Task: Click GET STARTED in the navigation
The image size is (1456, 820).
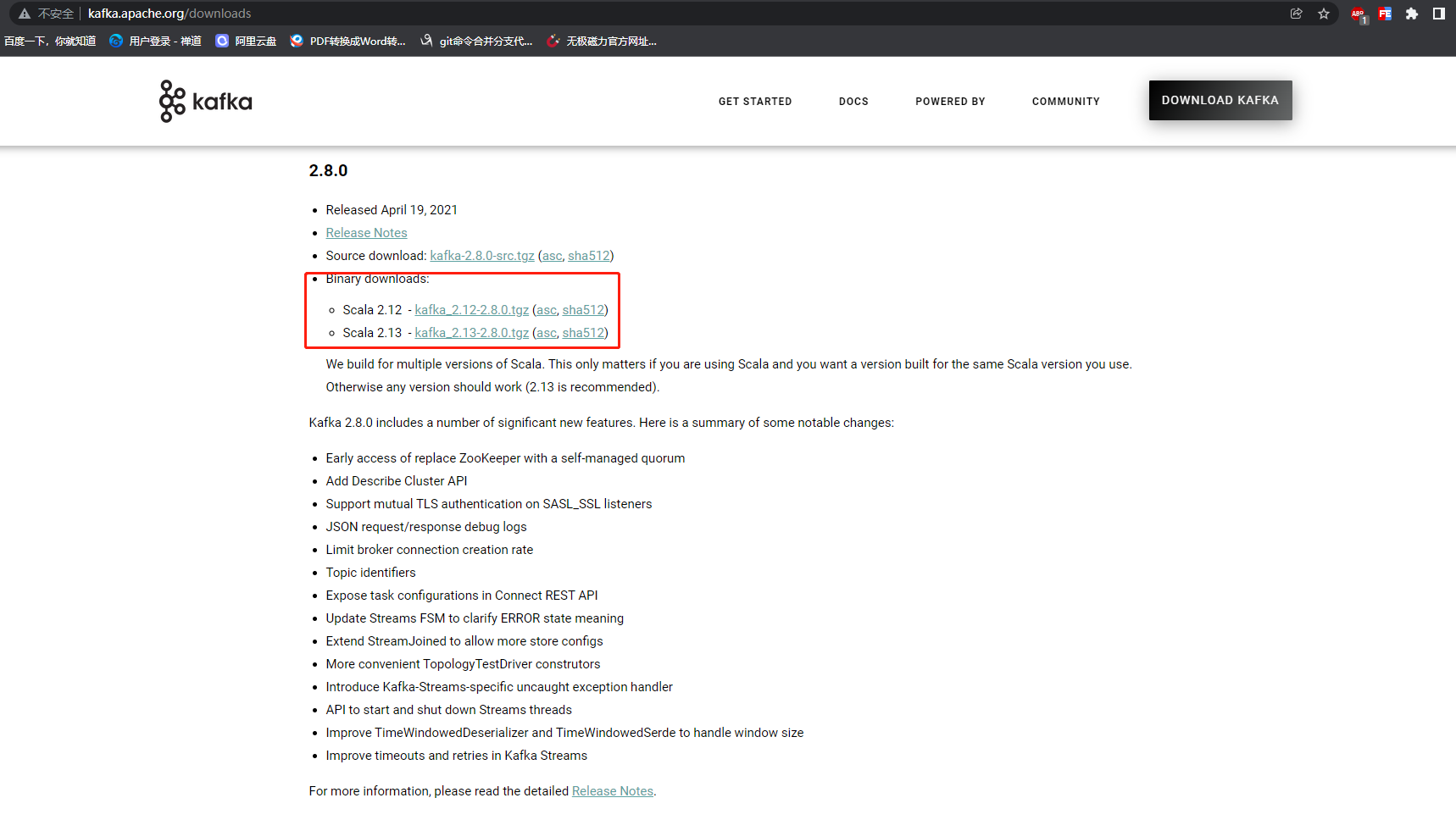Action: [x=755, y=101]
